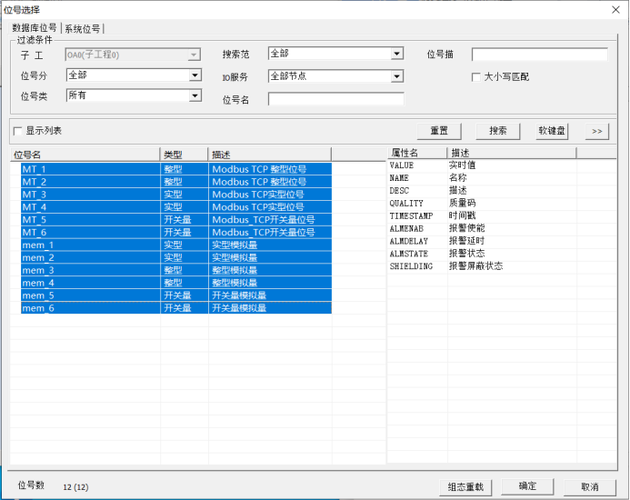Toggle the 显示列表 checkbox
Image resolution: width=630 pixels, height=500 pixels.
18,131
